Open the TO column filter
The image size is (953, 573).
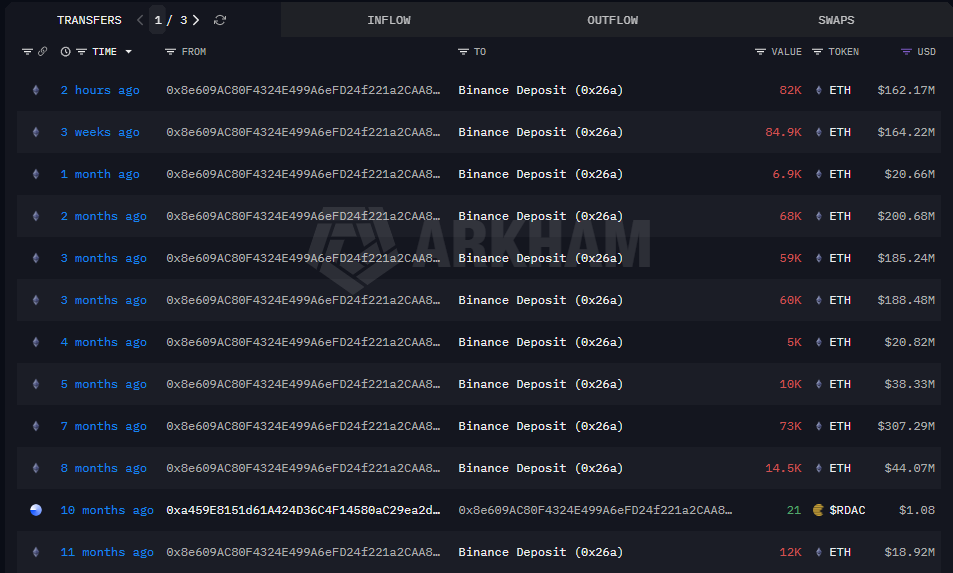pos(463,52)
